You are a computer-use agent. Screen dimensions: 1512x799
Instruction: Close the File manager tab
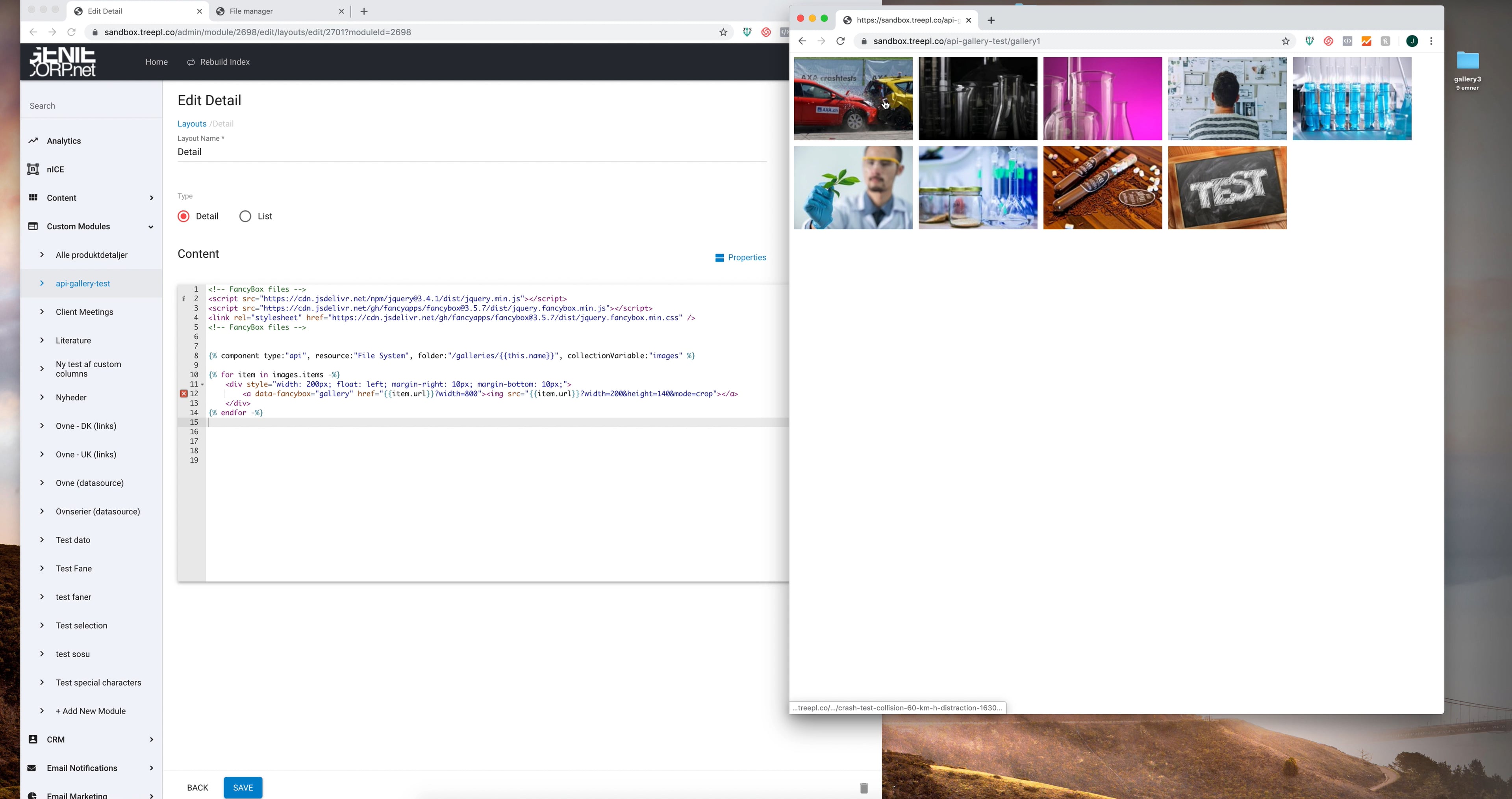[x=342, y=11]
